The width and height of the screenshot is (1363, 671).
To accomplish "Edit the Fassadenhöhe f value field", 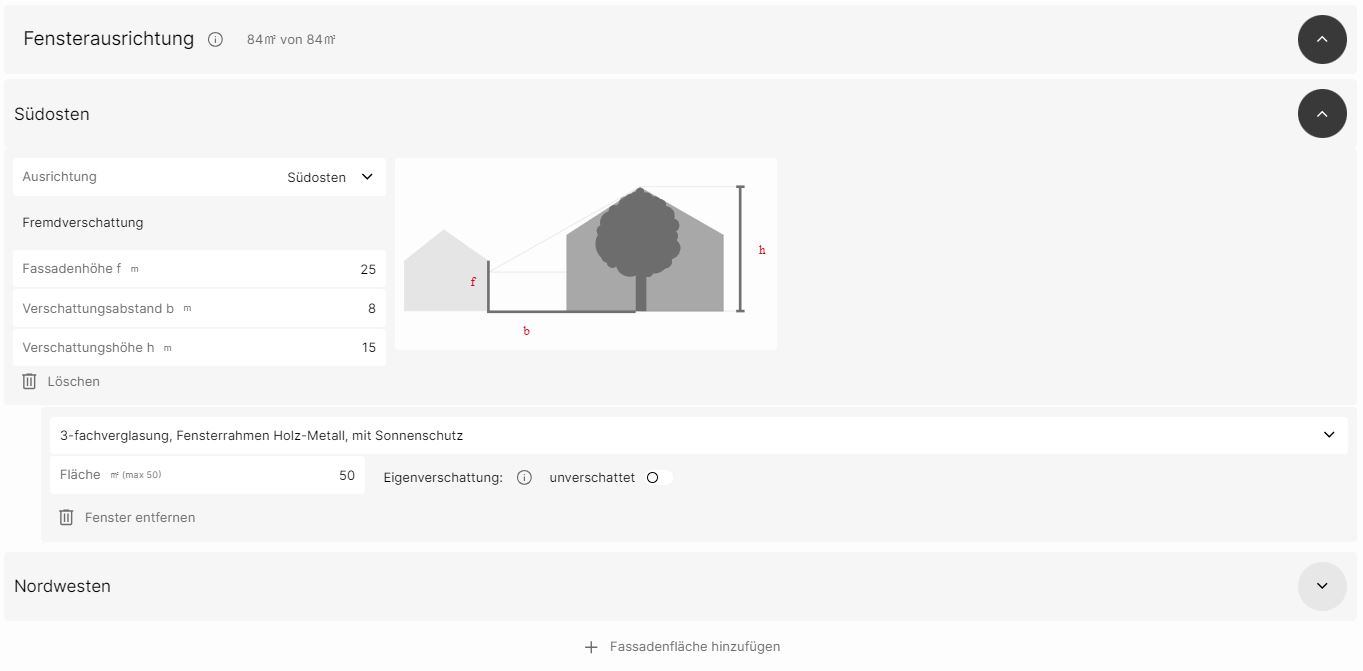I will click(x=300, y=269).
